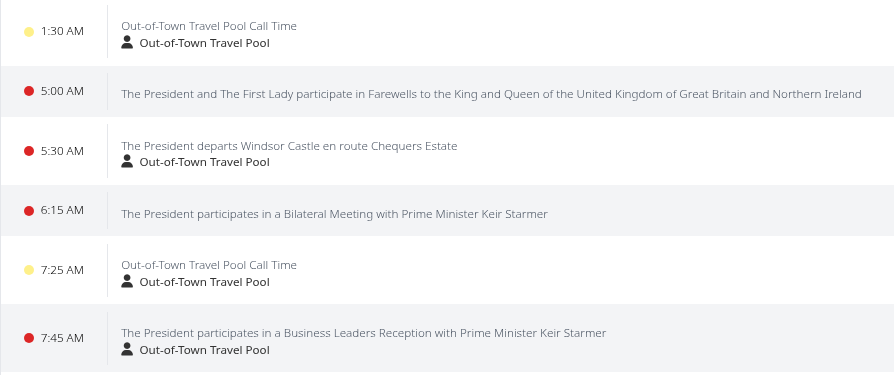Open President departs Windsor Castle event
894x375 pixels.
pyautogui.click(x=289, y=146)
